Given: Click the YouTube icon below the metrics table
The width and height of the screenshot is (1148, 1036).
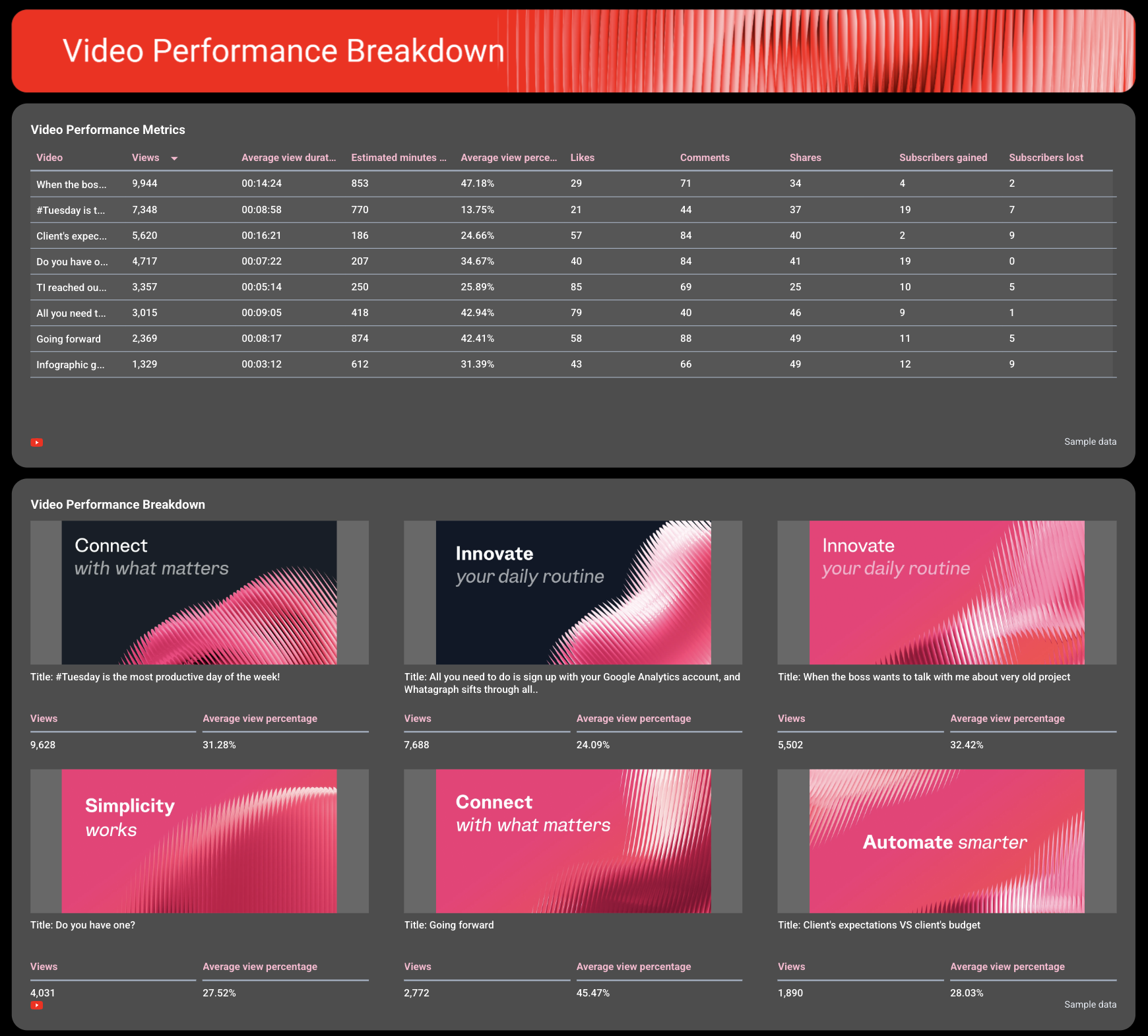Looking at the screenshot, I should tap(38, 441).
